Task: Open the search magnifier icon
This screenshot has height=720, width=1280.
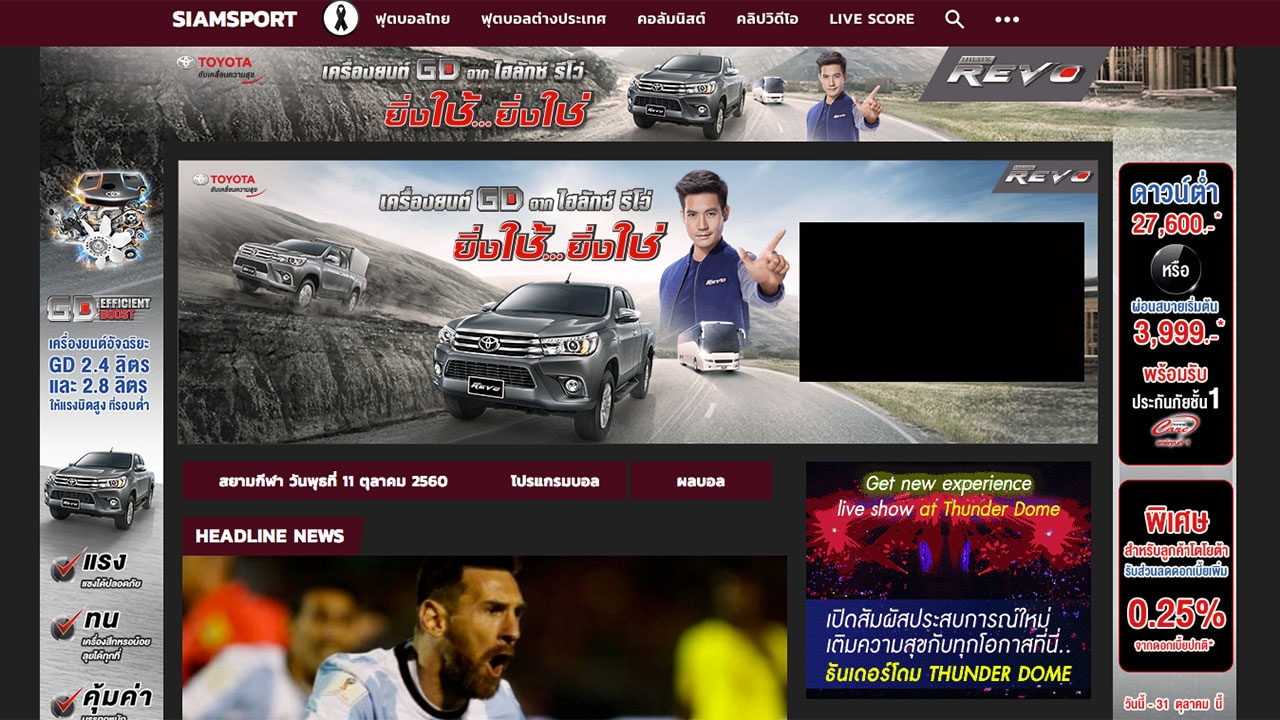Action: point(954,19)
